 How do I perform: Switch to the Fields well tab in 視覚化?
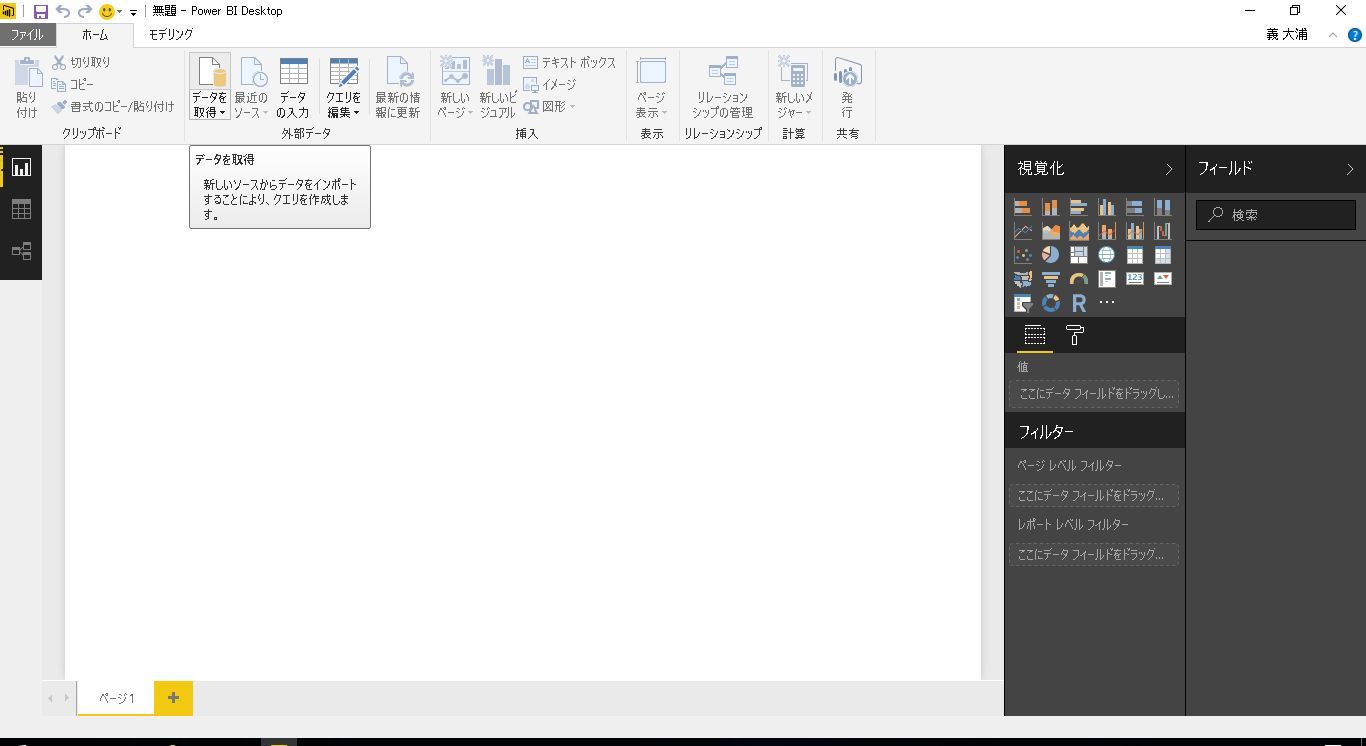1035,335
